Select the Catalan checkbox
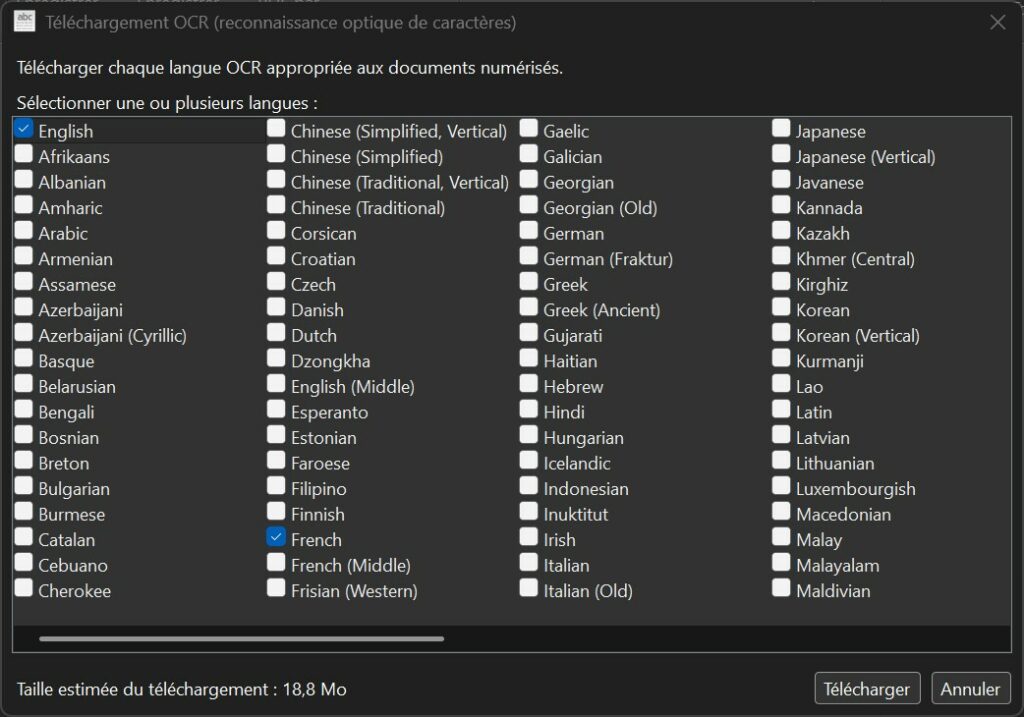 pos(23,537)
